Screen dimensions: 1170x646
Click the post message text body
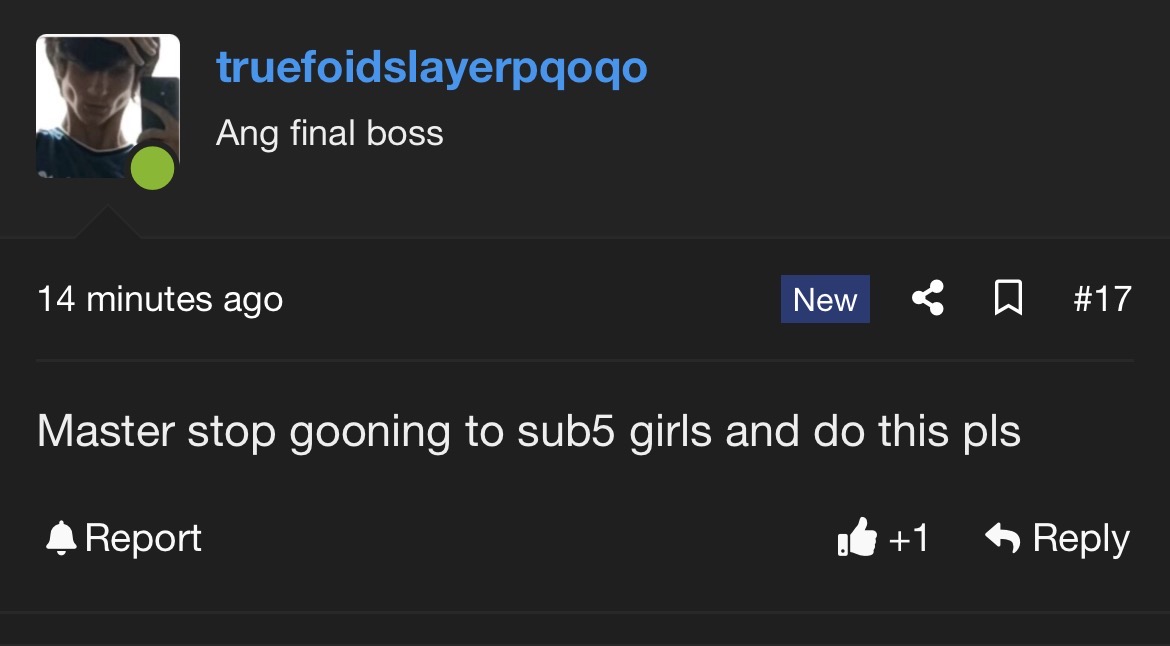(529, 432)
